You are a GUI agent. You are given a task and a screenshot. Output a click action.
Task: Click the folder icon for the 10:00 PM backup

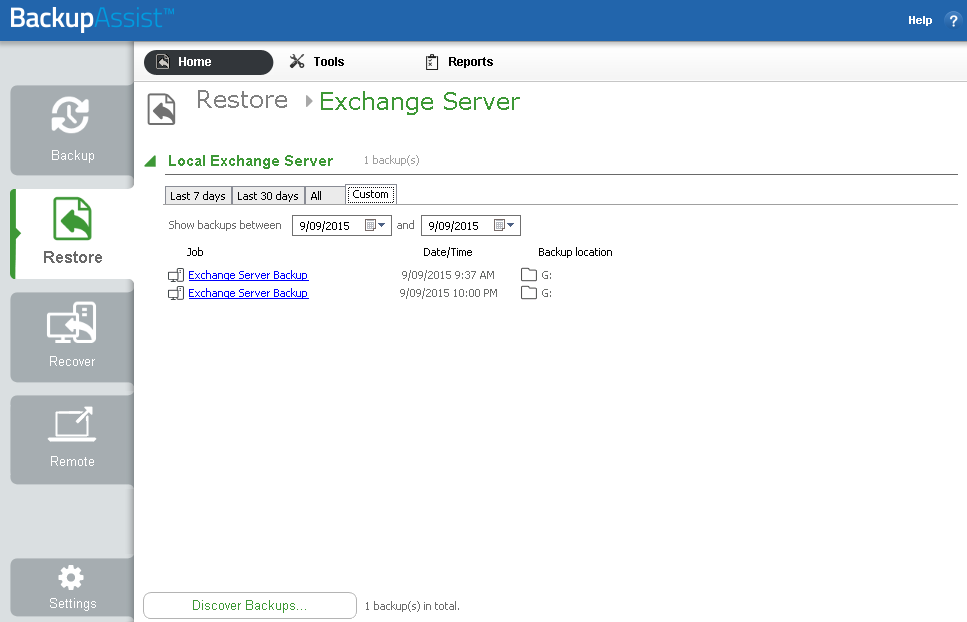tap(529, 292)
